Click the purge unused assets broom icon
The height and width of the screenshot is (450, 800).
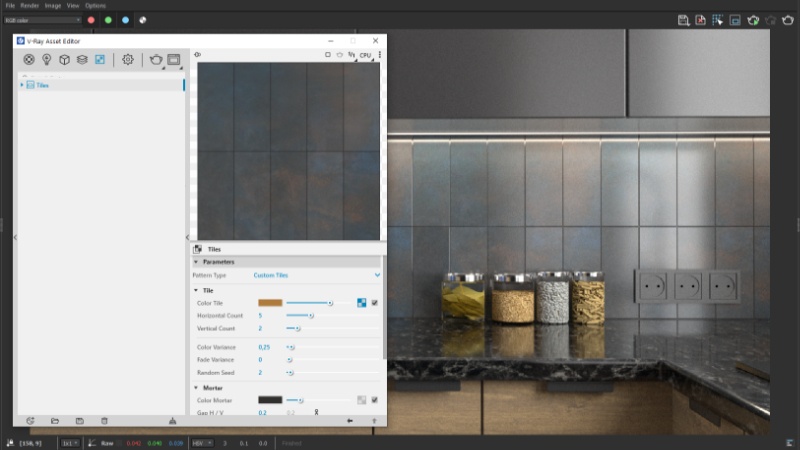[x=172, y=421]
